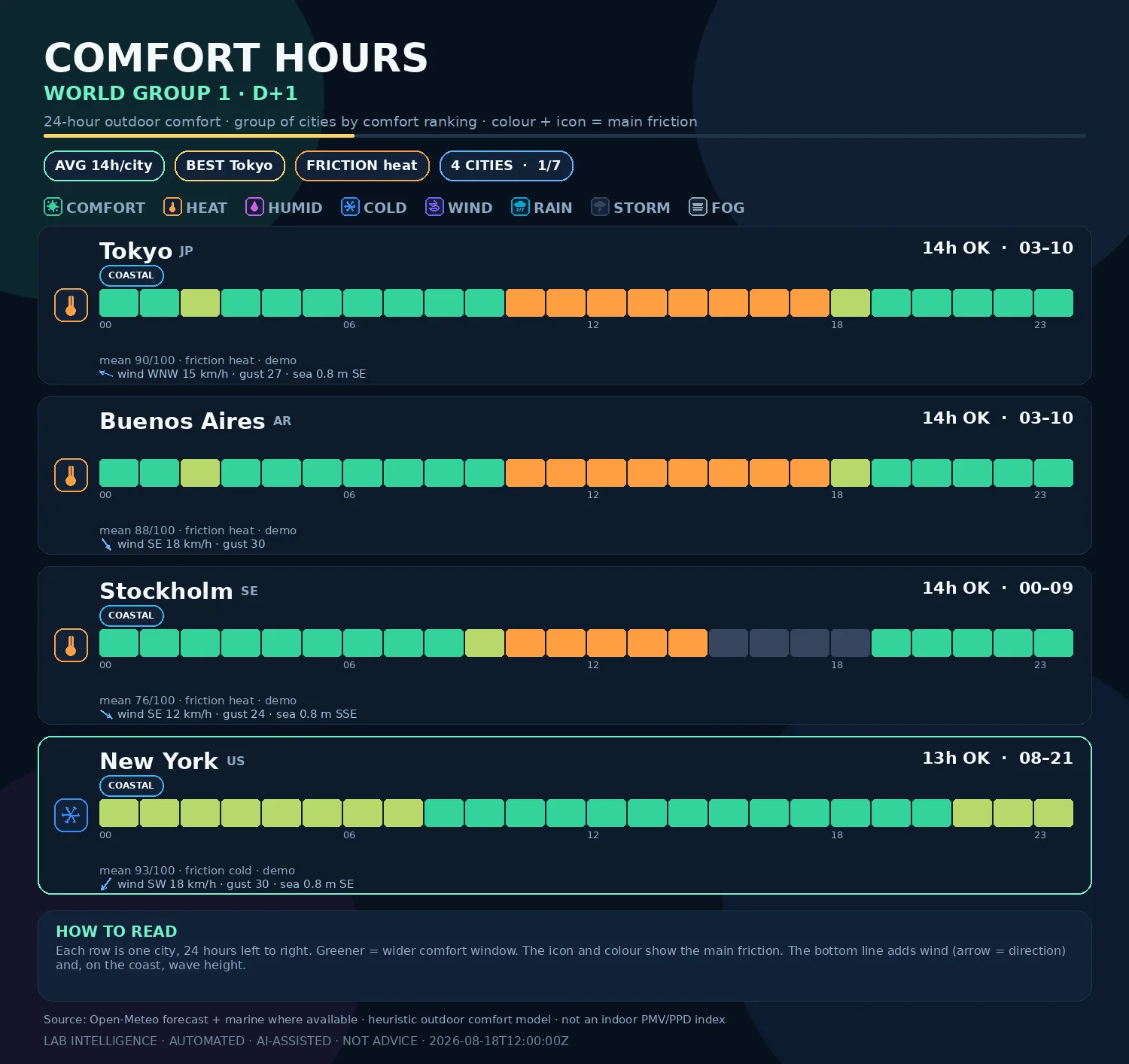Click 'wind SW 18 km/h' line
Screen dimensions: 1129x1064
(236, 884)
